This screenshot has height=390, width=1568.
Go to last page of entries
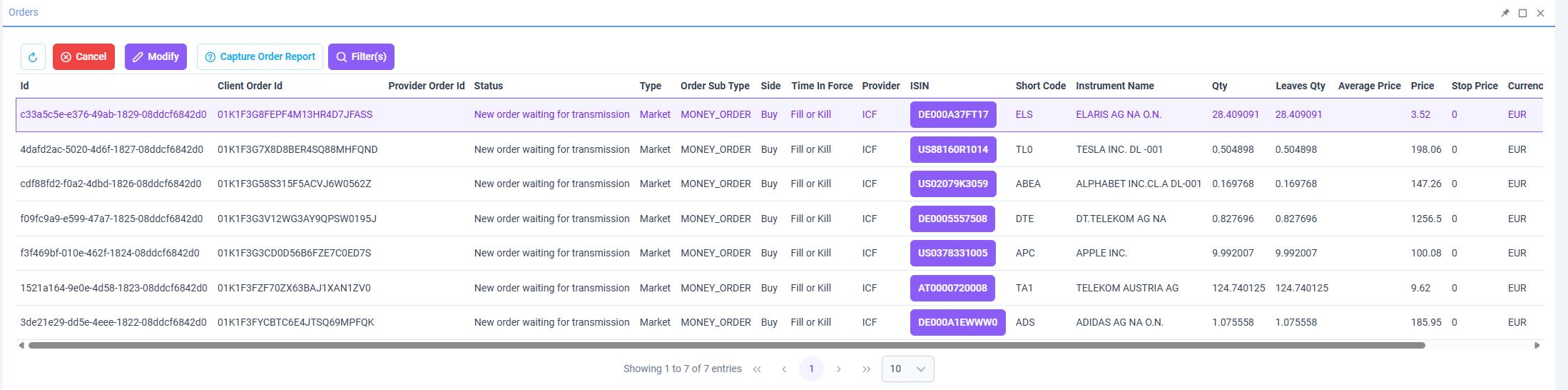point(866,369)
